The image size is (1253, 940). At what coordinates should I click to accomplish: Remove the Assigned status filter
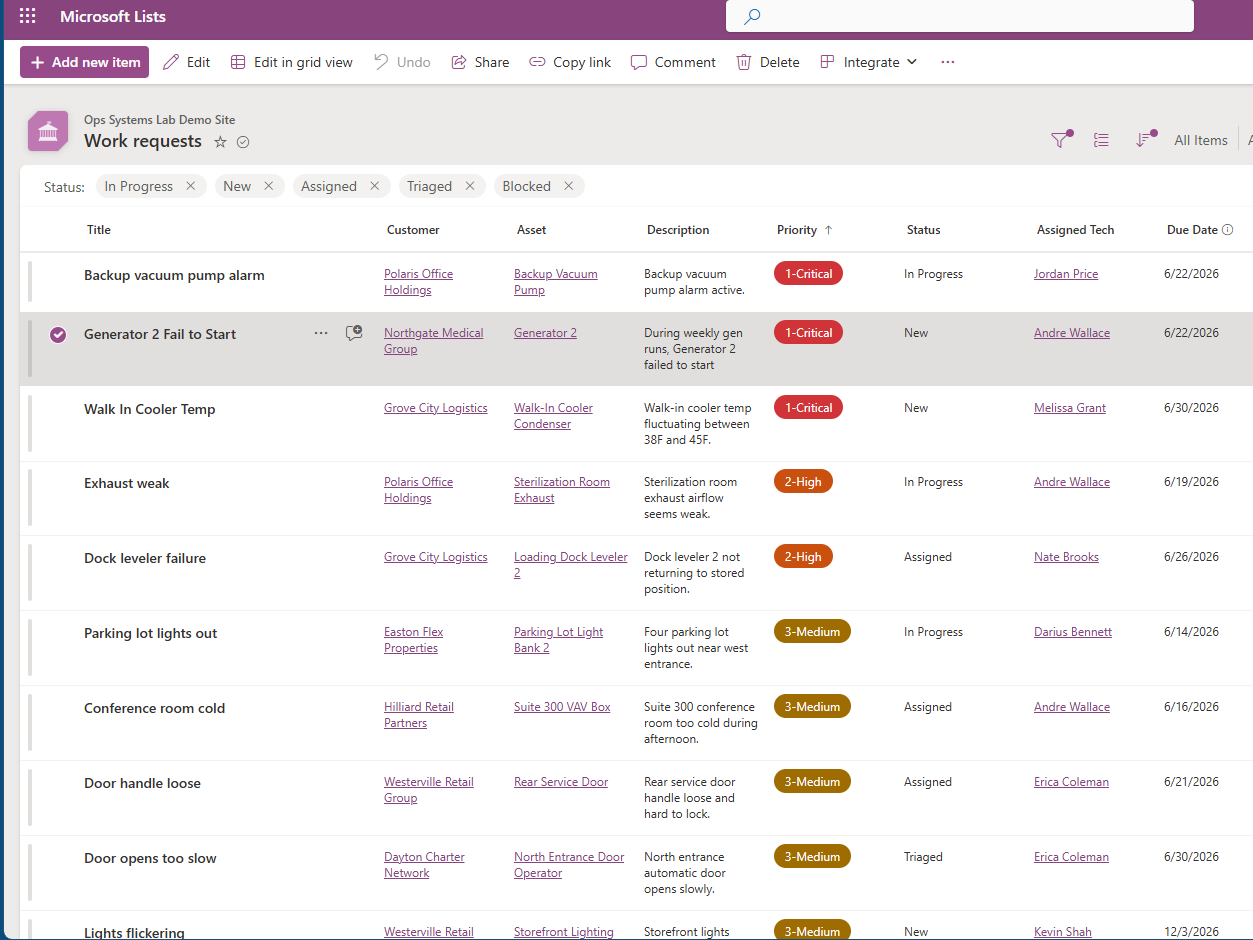(374, 187)
